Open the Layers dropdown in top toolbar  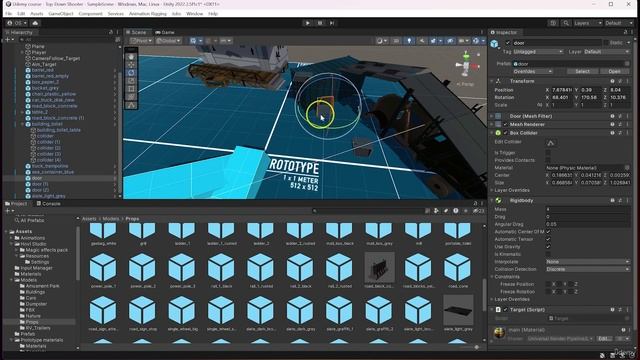(x=588, y=23)
